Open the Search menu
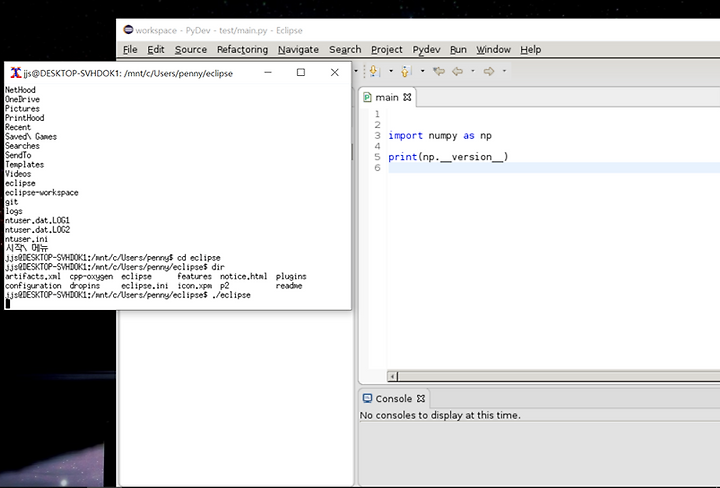Image resolution: width=720 pixels, height=488 pixels. [x=345, y=50]
